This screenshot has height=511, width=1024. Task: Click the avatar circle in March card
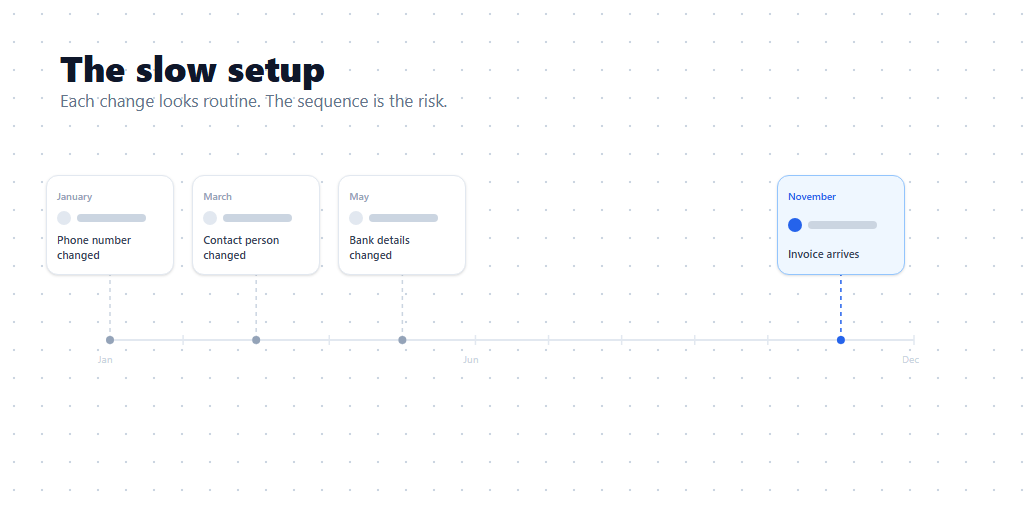click(210, 218)
